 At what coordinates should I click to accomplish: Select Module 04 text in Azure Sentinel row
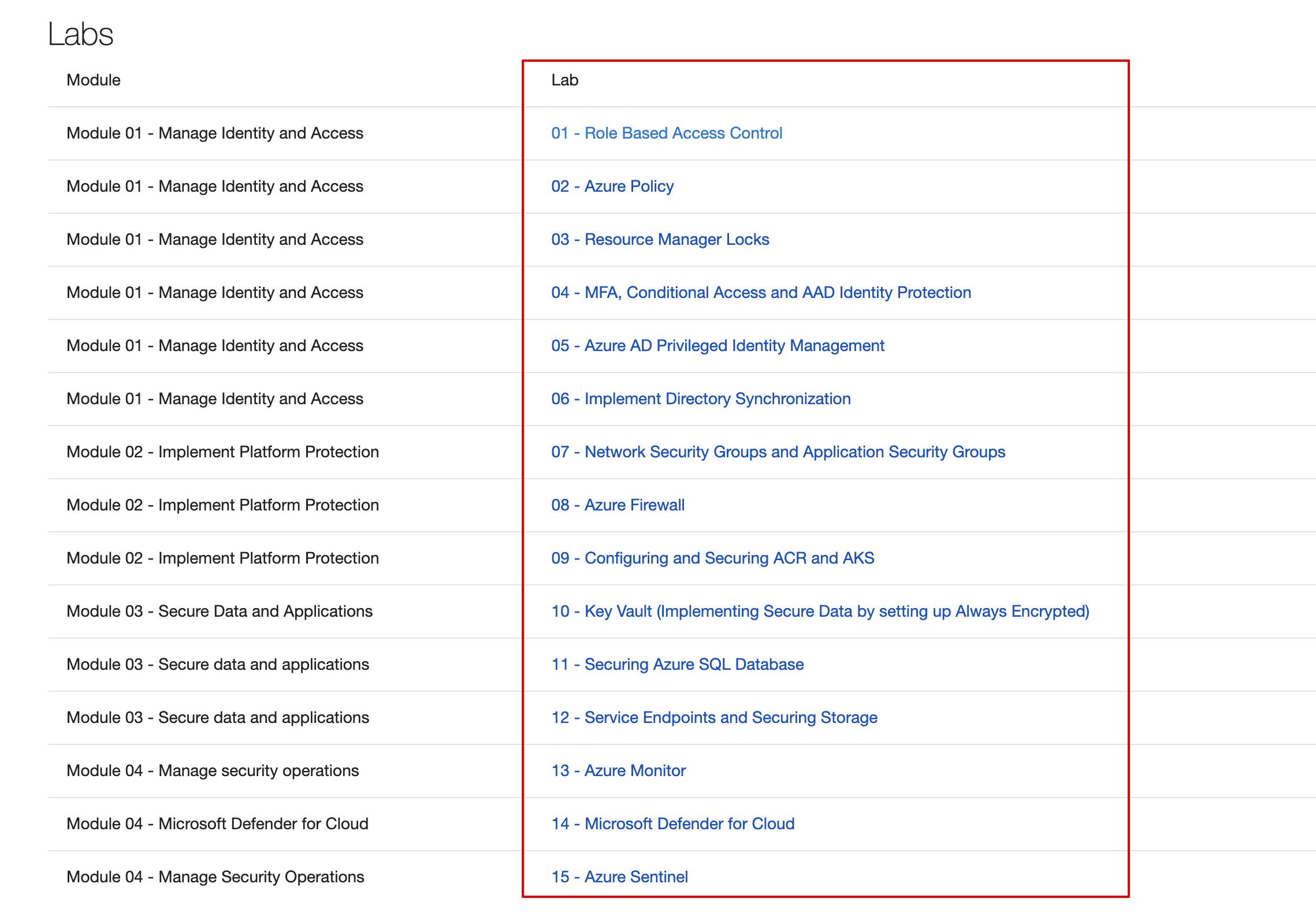coord(215,877)
